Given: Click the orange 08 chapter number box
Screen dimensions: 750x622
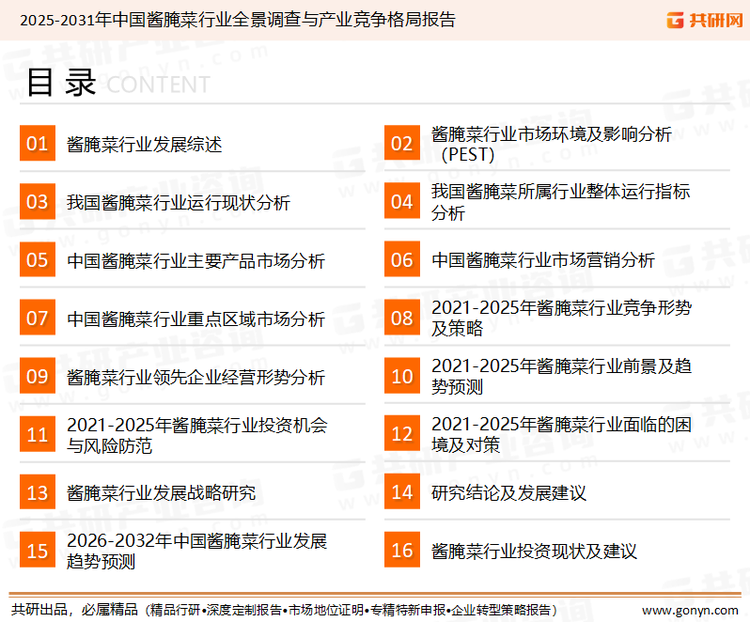Looking at the screenshot, I should (x=401, y=318).
